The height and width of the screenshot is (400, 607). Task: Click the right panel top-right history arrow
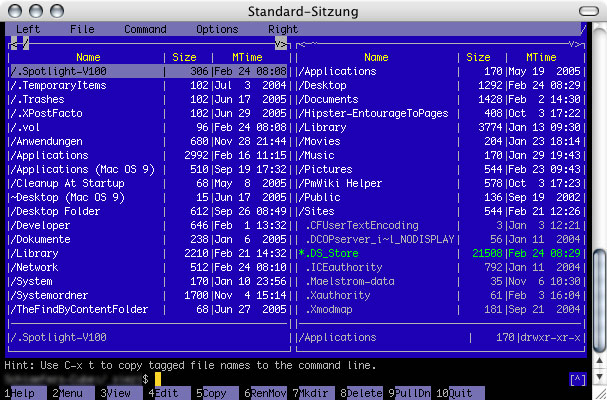(x=575, y=44)
